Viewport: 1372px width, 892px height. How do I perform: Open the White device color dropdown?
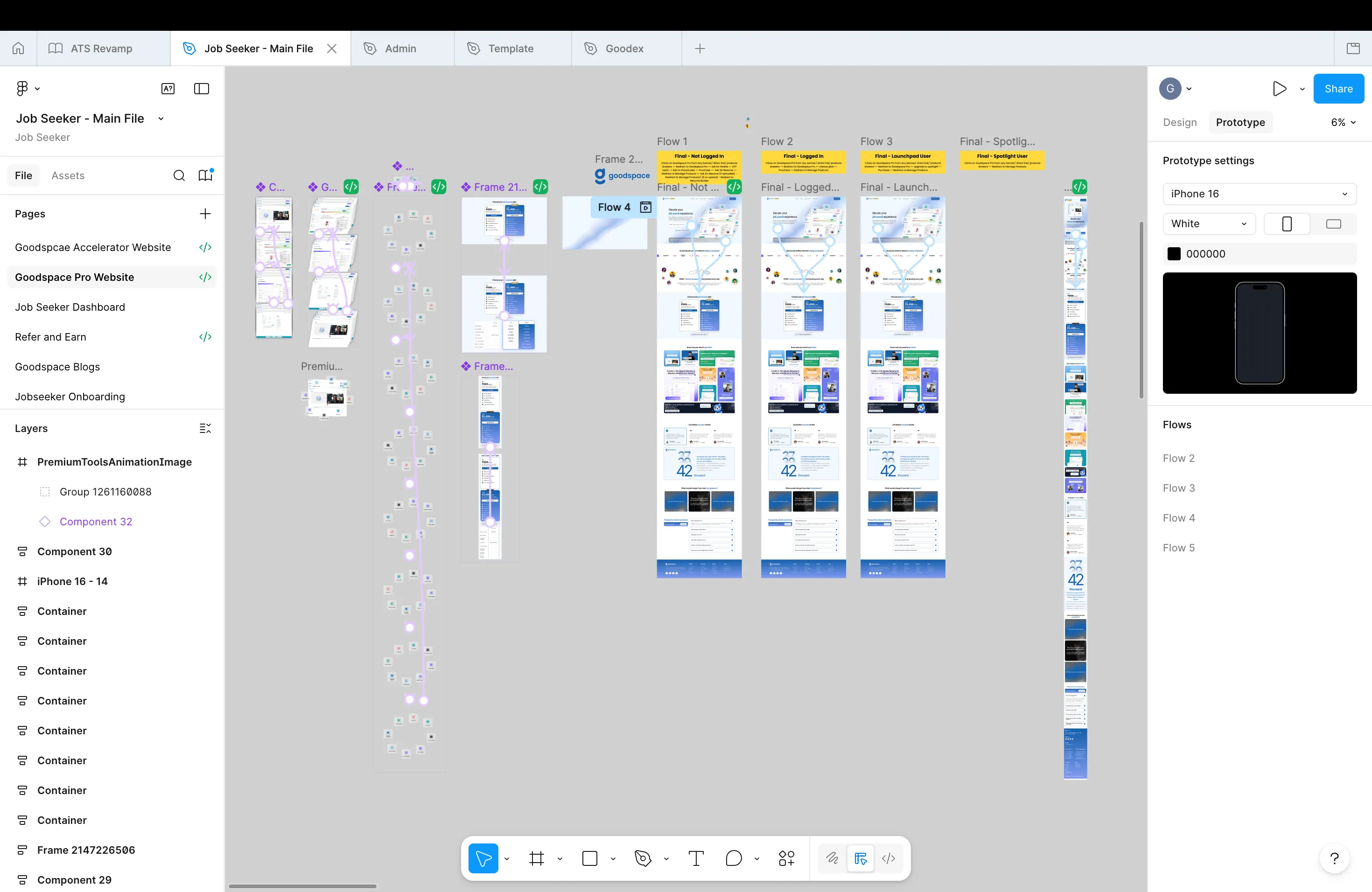coord(1209,223)
